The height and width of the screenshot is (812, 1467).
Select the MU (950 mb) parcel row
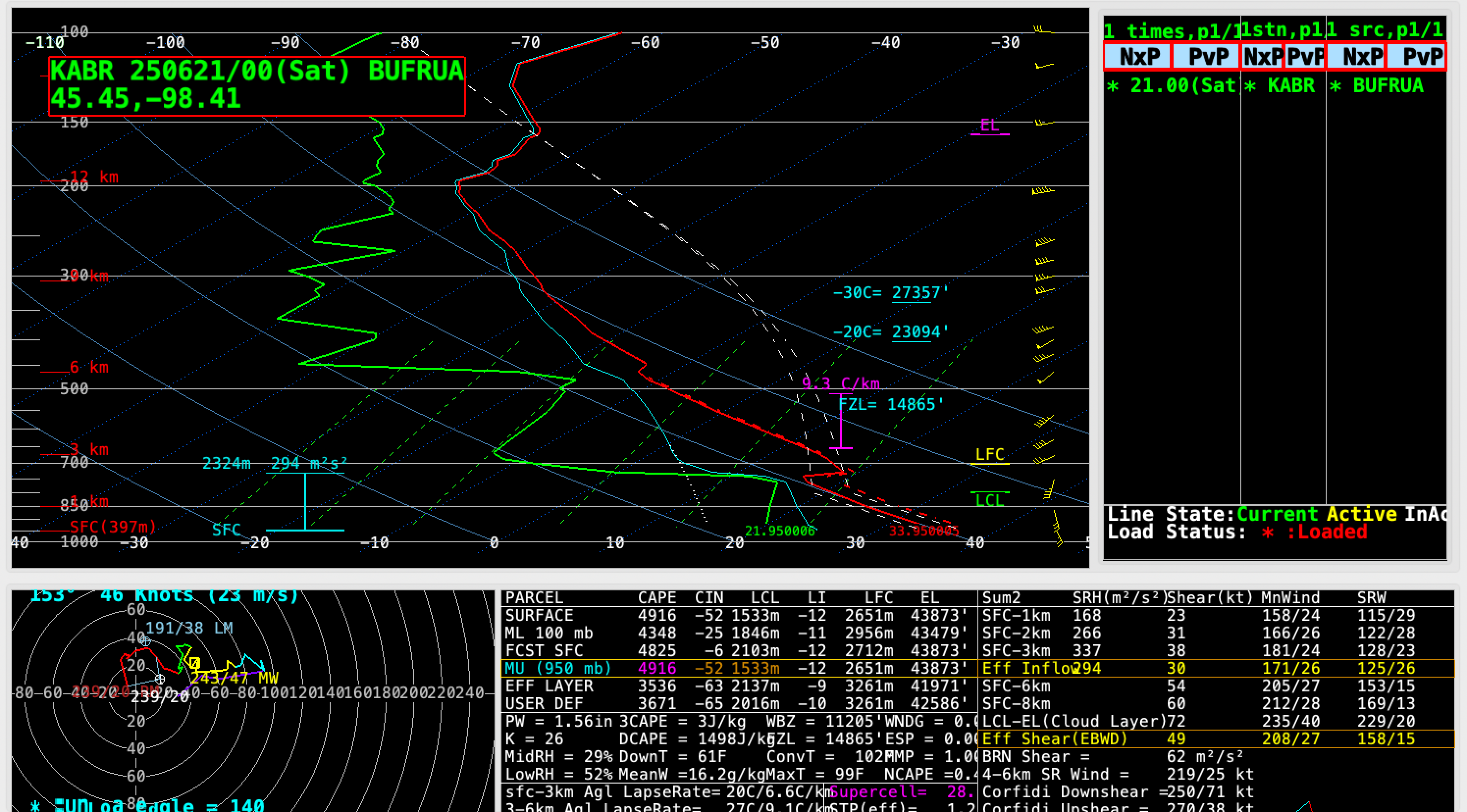coord(738,668)
